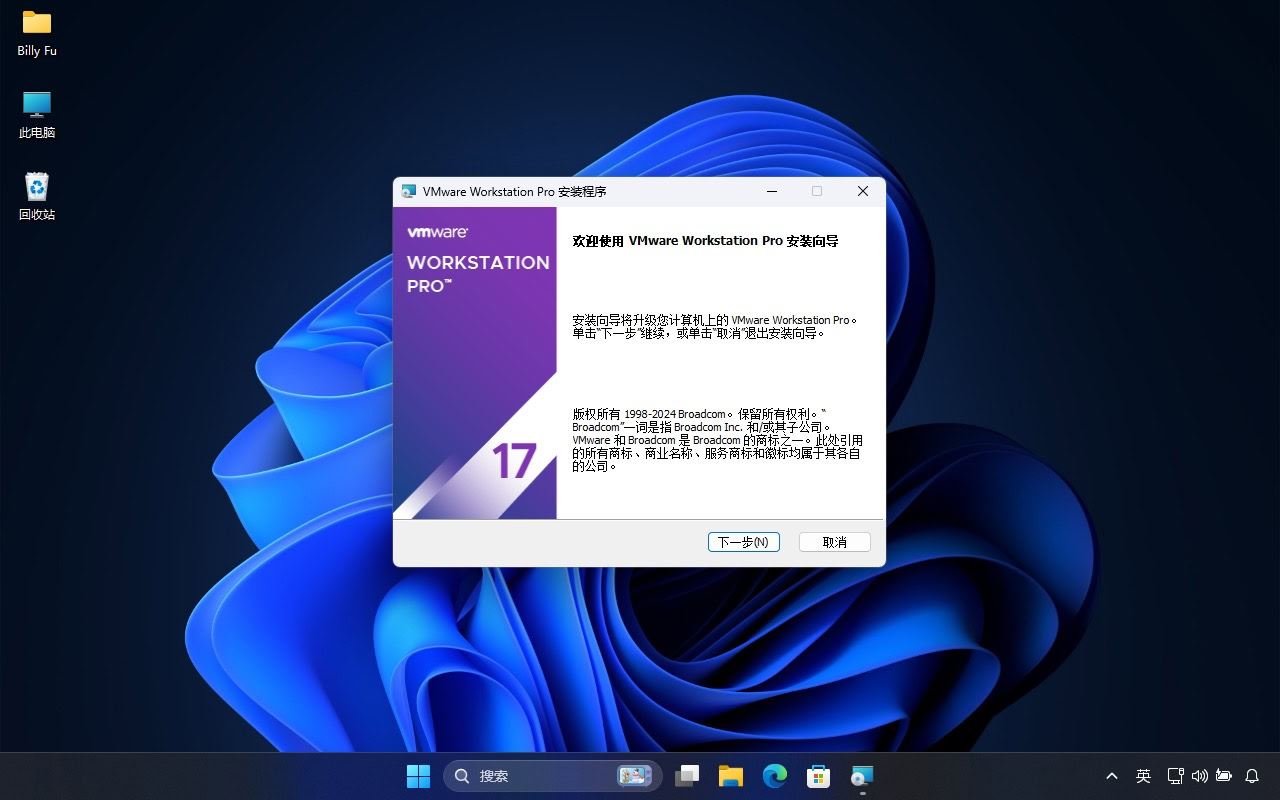This screenshot has height=800, width=1280.
Task: Open the network status tray icon
Action: tap(1175, 776)
